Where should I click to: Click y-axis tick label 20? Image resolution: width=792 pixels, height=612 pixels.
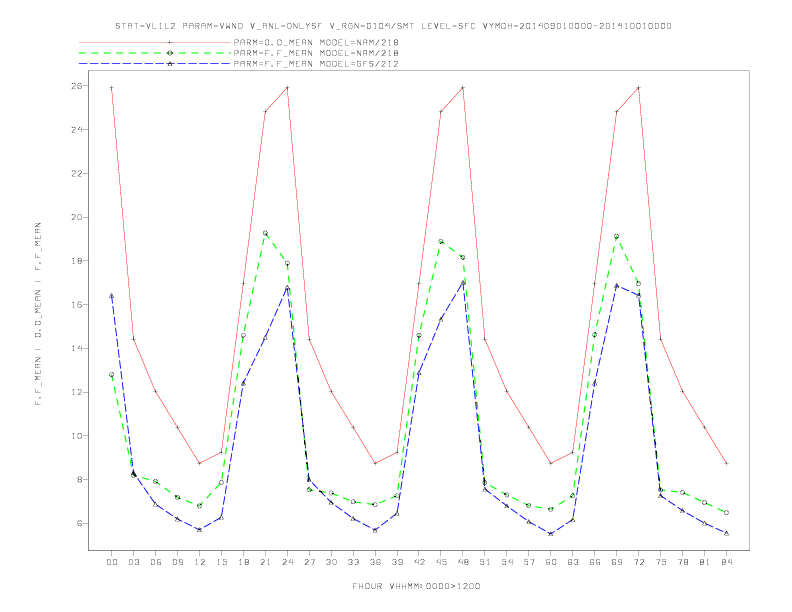pos(76,217)
